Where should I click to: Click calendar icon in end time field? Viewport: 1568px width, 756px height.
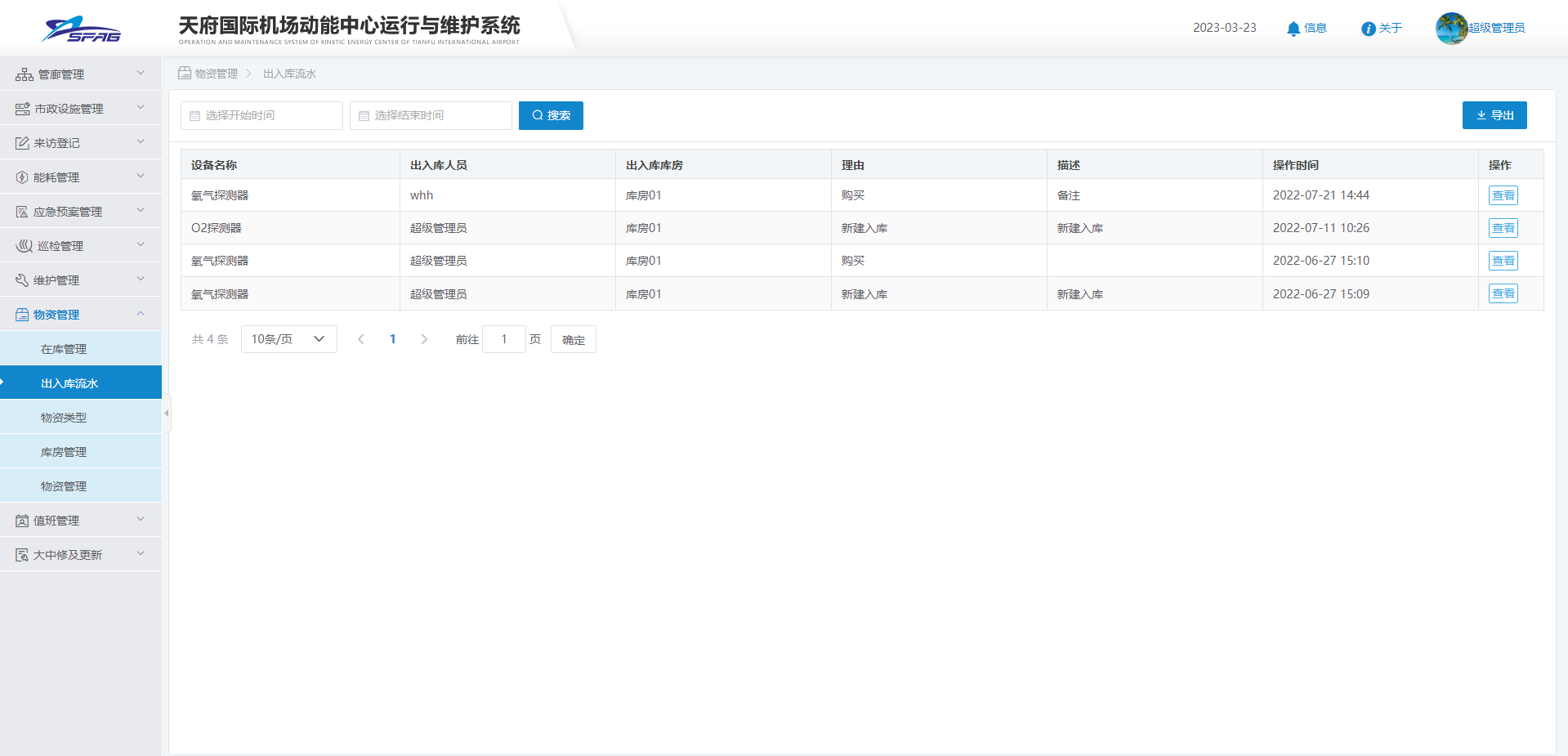pos(364,116)
